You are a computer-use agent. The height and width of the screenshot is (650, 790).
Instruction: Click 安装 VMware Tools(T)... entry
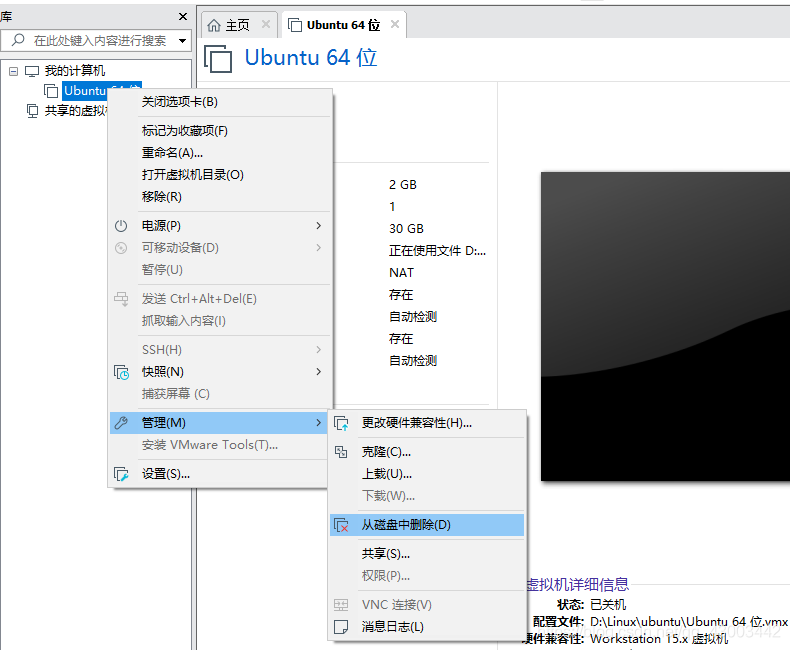[x=220, y=445]
